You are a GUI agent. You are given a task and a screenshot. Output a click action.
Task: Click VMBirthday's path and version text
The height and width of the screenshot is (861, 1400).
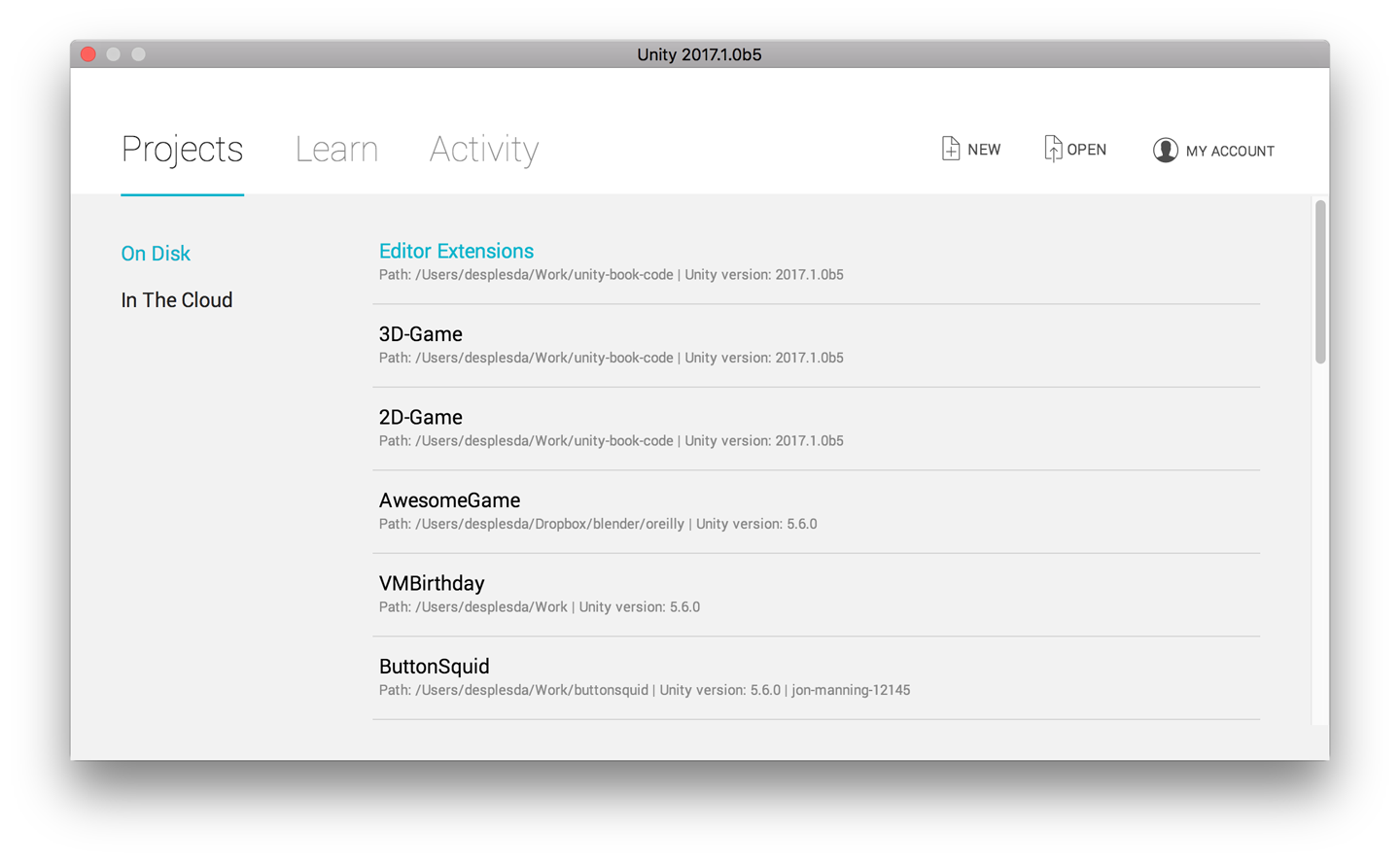click(x=540, y=607)
